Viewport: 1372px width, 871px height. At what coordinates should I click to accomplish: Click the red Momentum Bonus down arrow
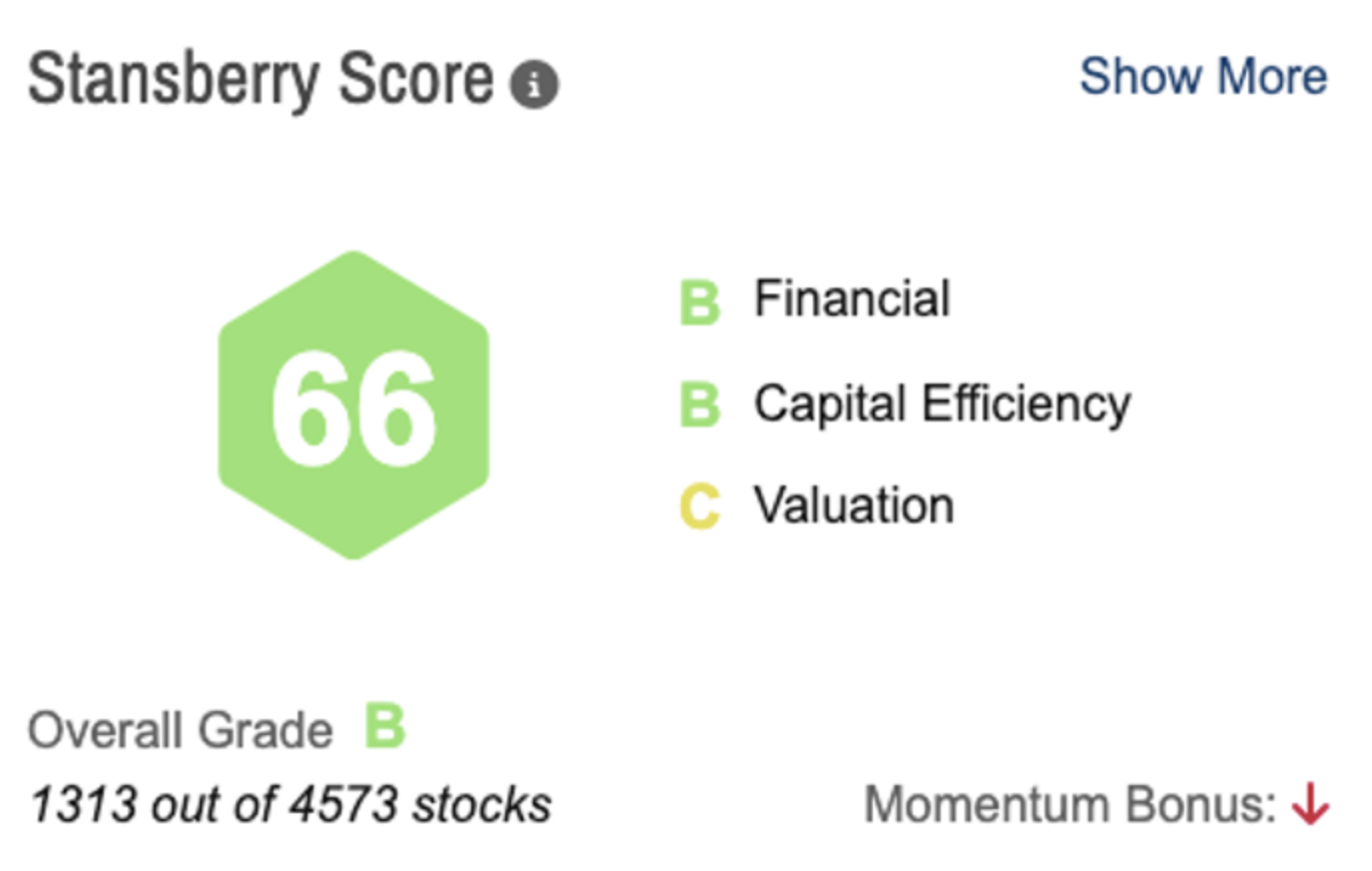coord(1311,804)
